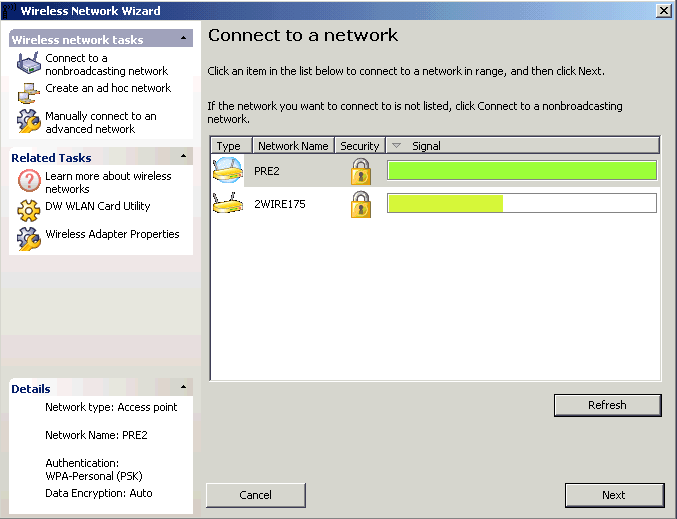
Task: Open Create an ad hoc network
Action: tap(108, 88)
